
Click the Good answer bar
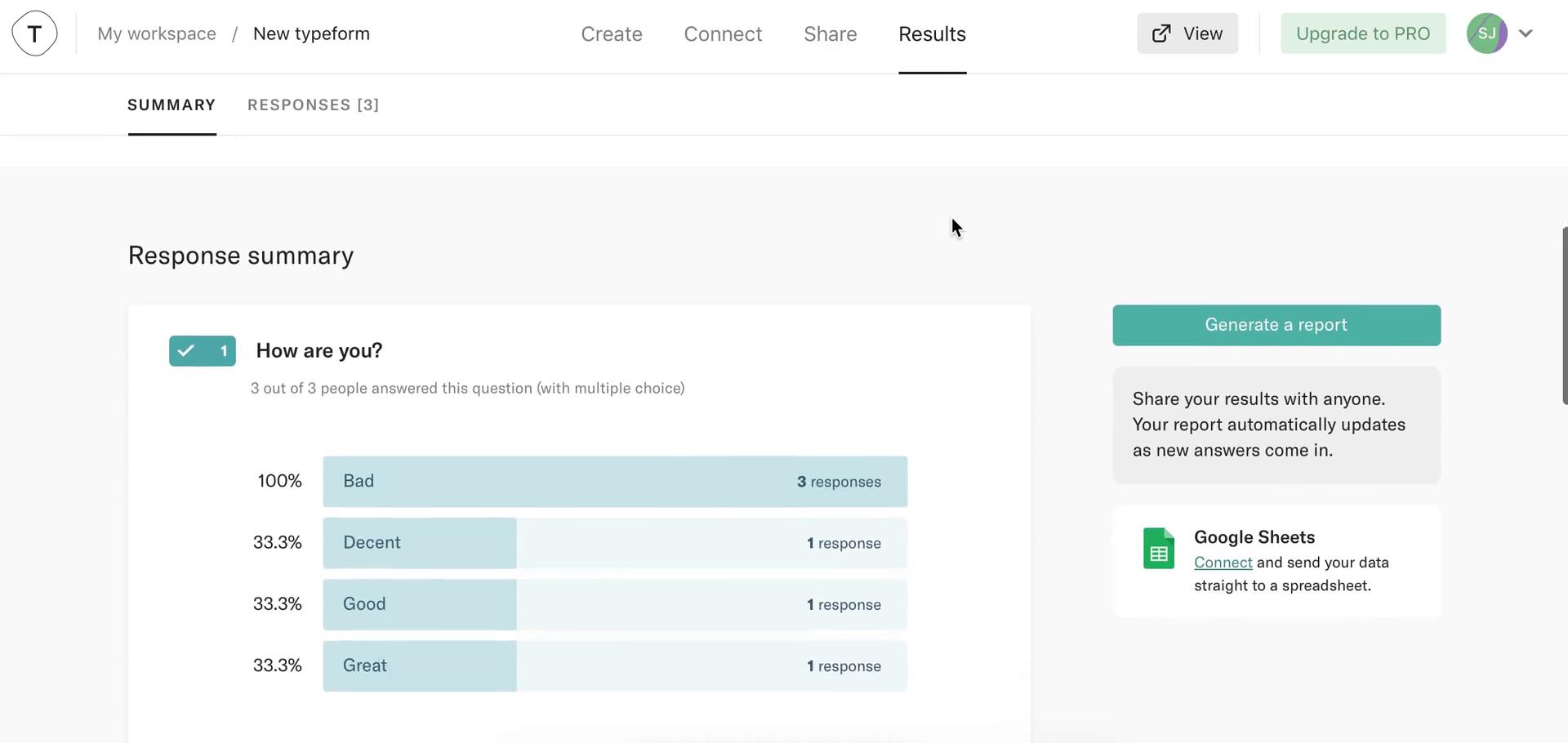click(x=615, y=604)
